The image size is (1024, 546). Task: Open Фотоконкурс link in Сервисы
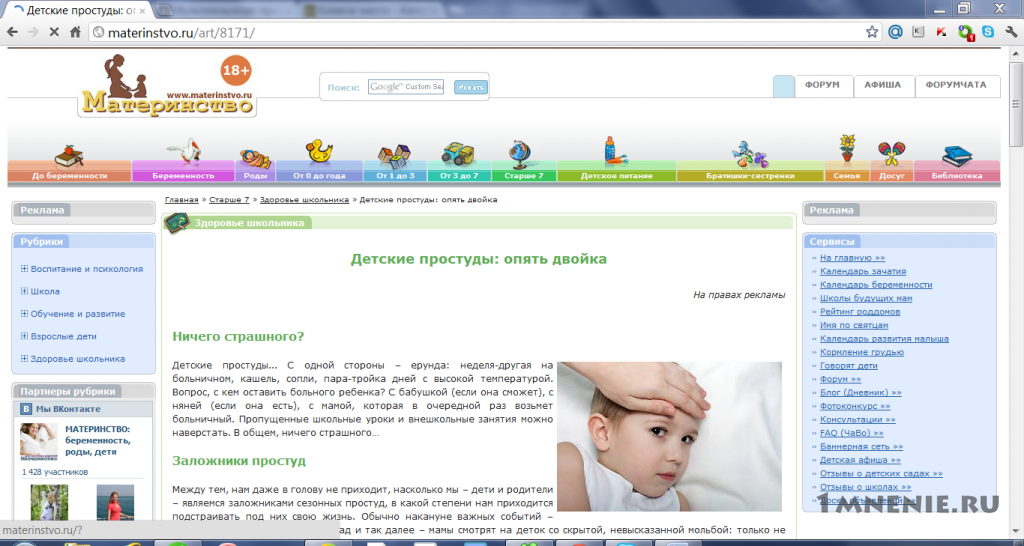click(855, 406)
